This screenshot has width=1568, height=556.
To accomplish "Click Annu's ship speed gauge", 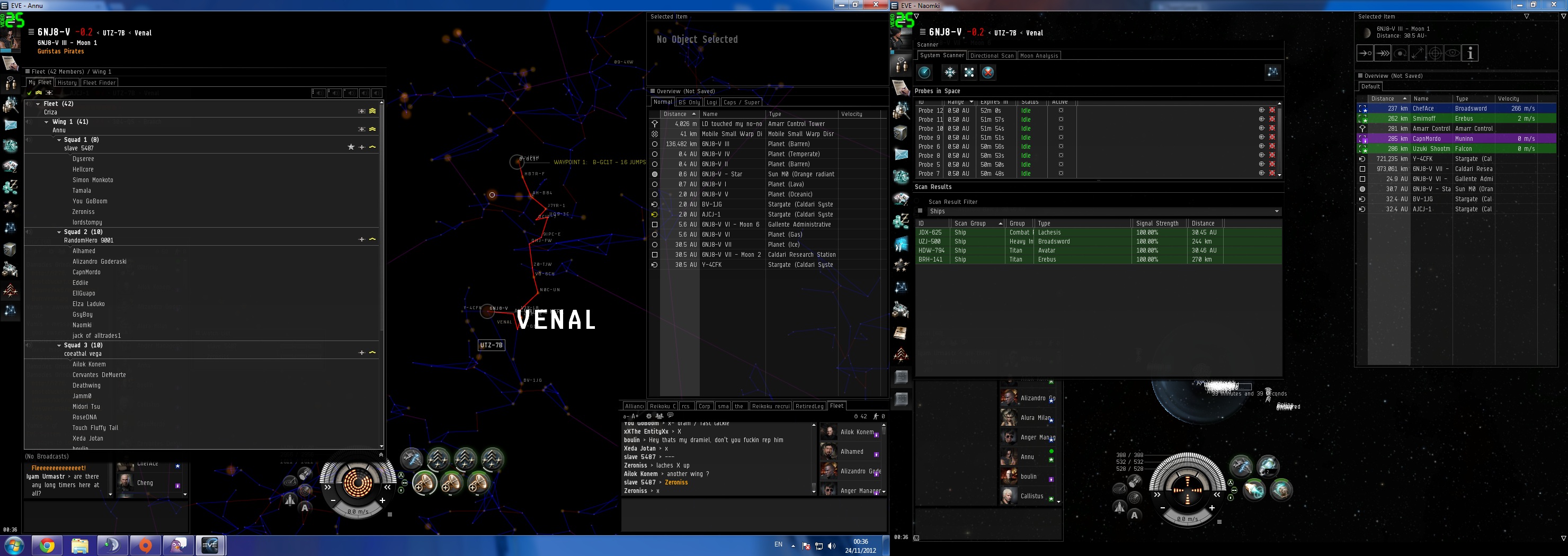I will tap(358, 512).
